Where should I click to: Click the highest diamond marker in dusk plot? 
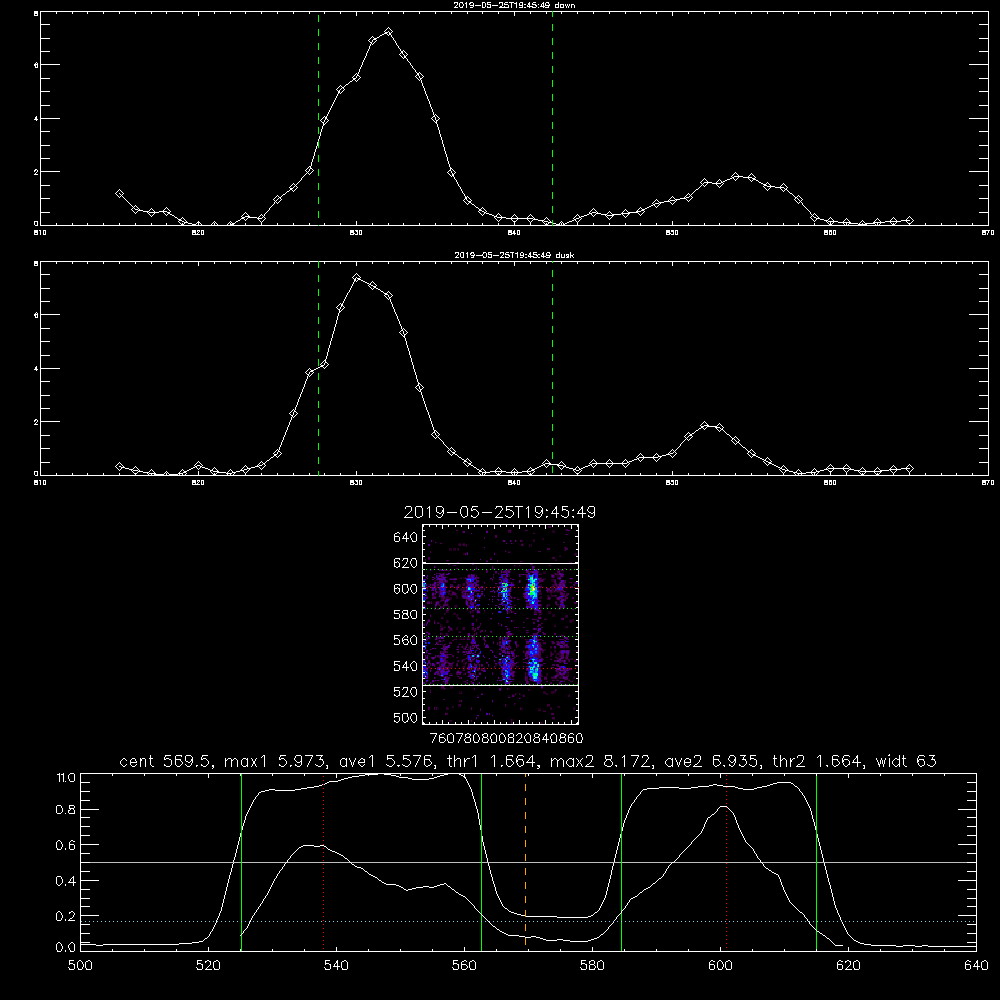tap(357, 278)
